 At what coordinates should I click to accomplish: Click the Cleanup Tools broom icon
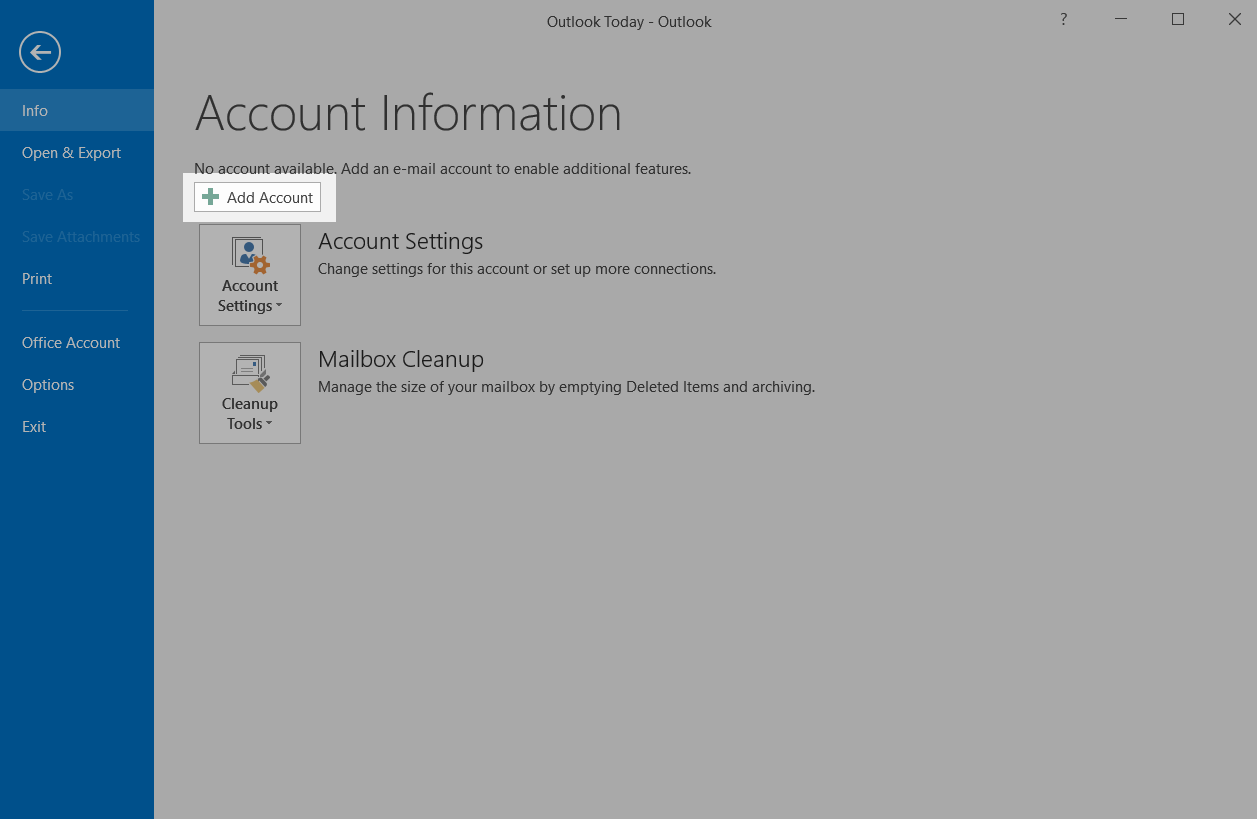[x=250, y=373]
